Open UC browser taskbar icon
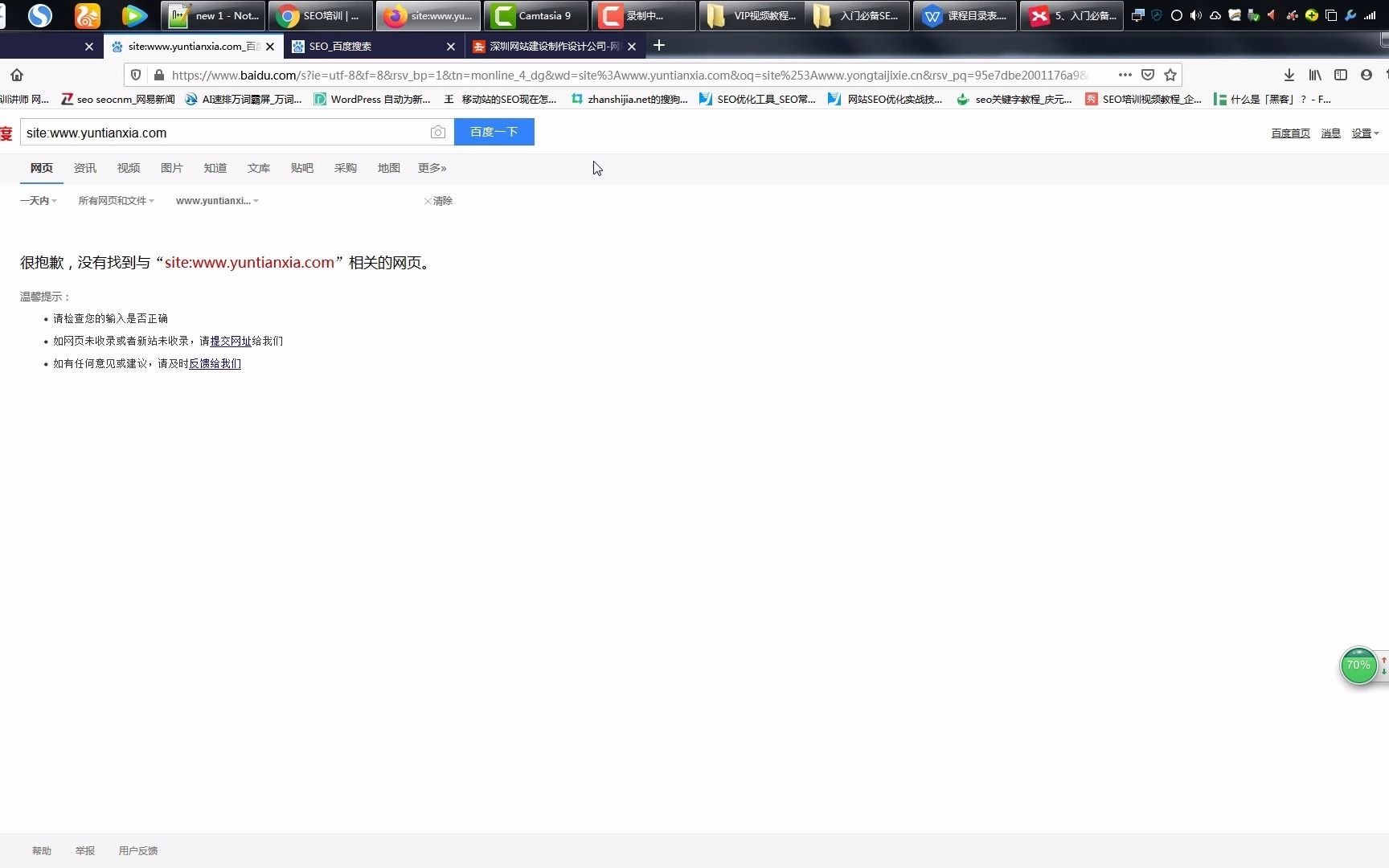The height and width of the screenshot is (868, 1389). (88, 15)
